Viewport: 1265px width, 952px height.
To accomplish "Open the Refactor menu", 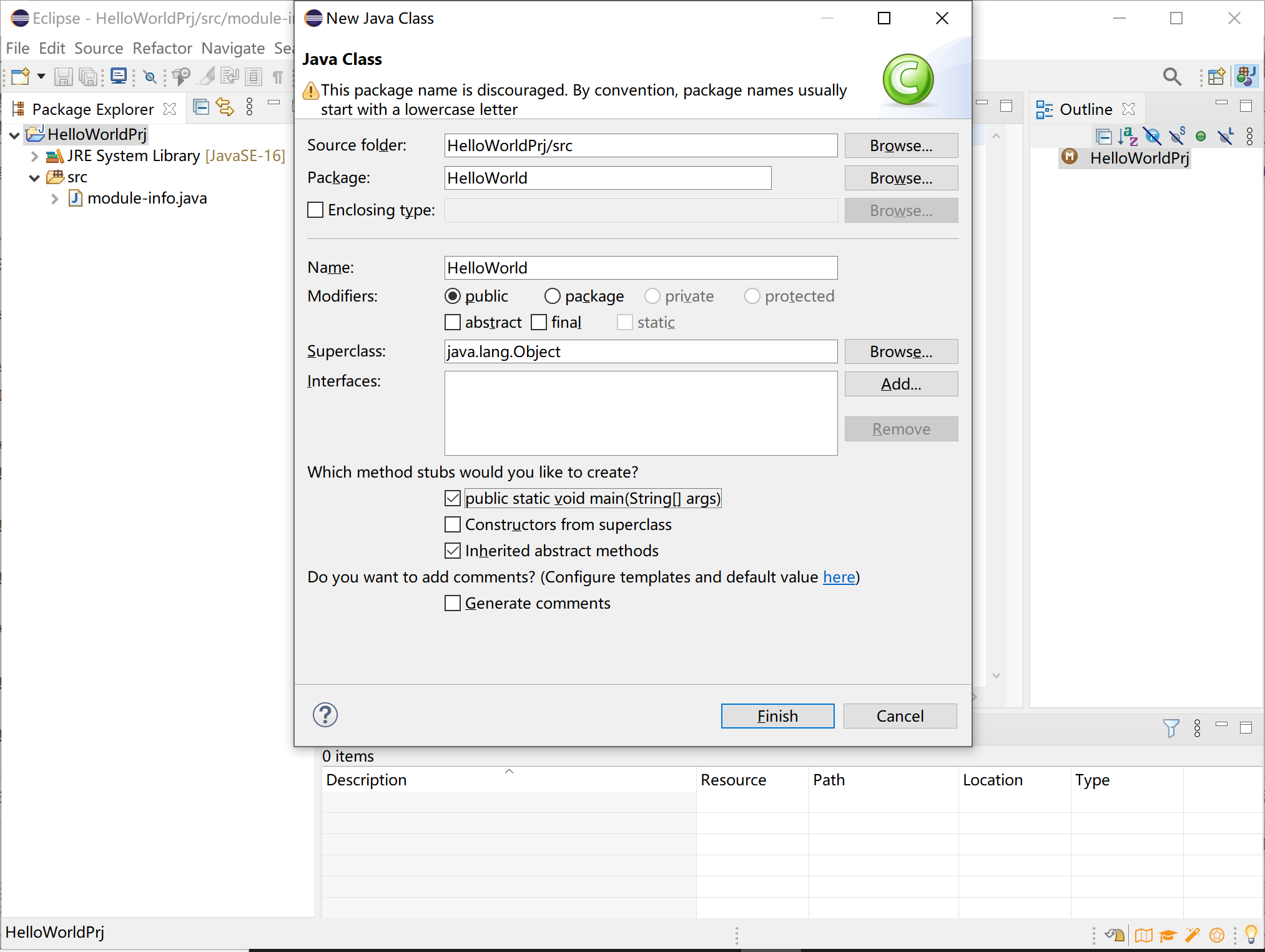I will pyautogui.click(x=162, y=48).
